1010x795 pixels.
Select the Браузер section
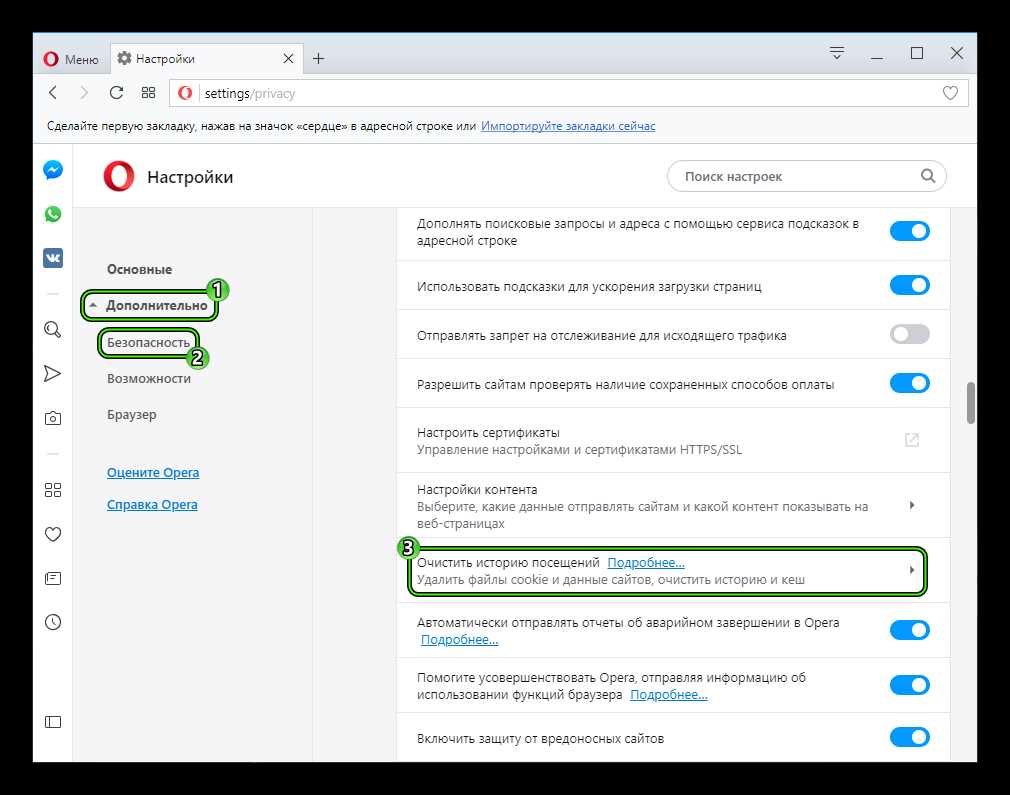click(x=131, y=414)
